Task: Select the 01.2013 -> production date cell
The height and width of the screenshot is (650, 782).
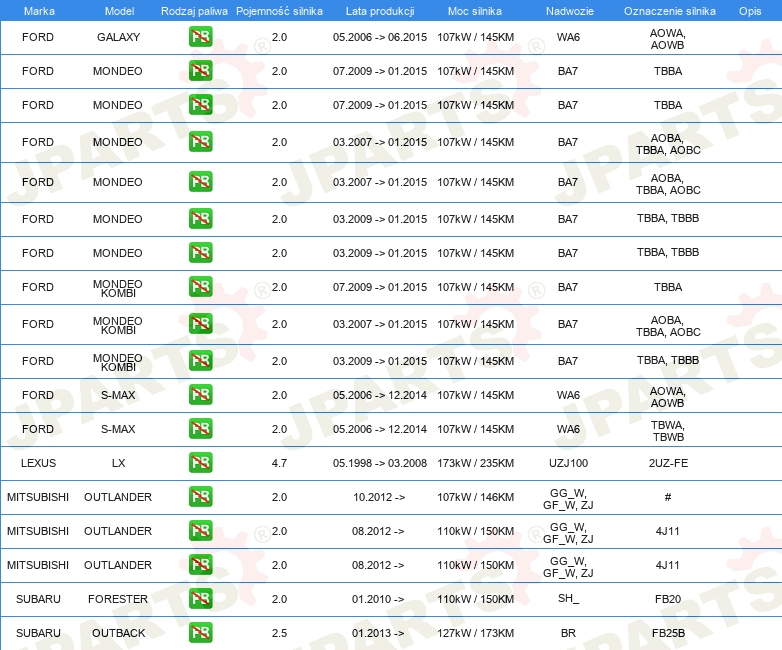Action: click(x=378, y=633)
